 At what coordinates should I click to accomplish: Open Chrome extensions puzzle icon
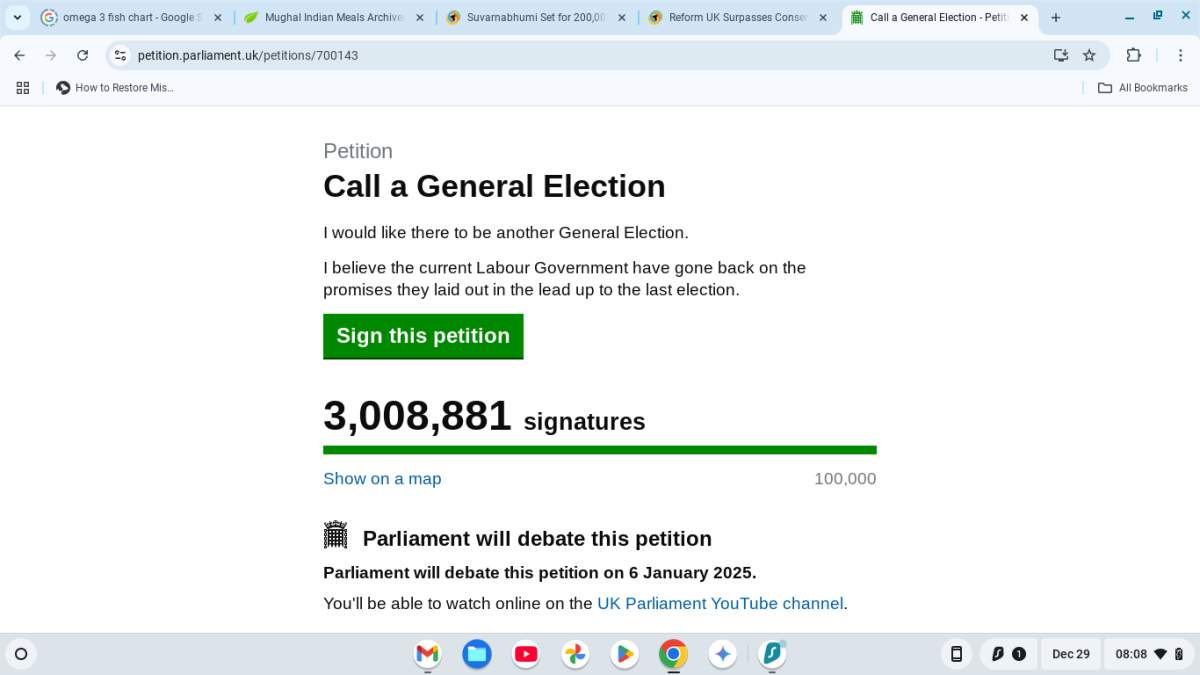[x=1133, y=55]
